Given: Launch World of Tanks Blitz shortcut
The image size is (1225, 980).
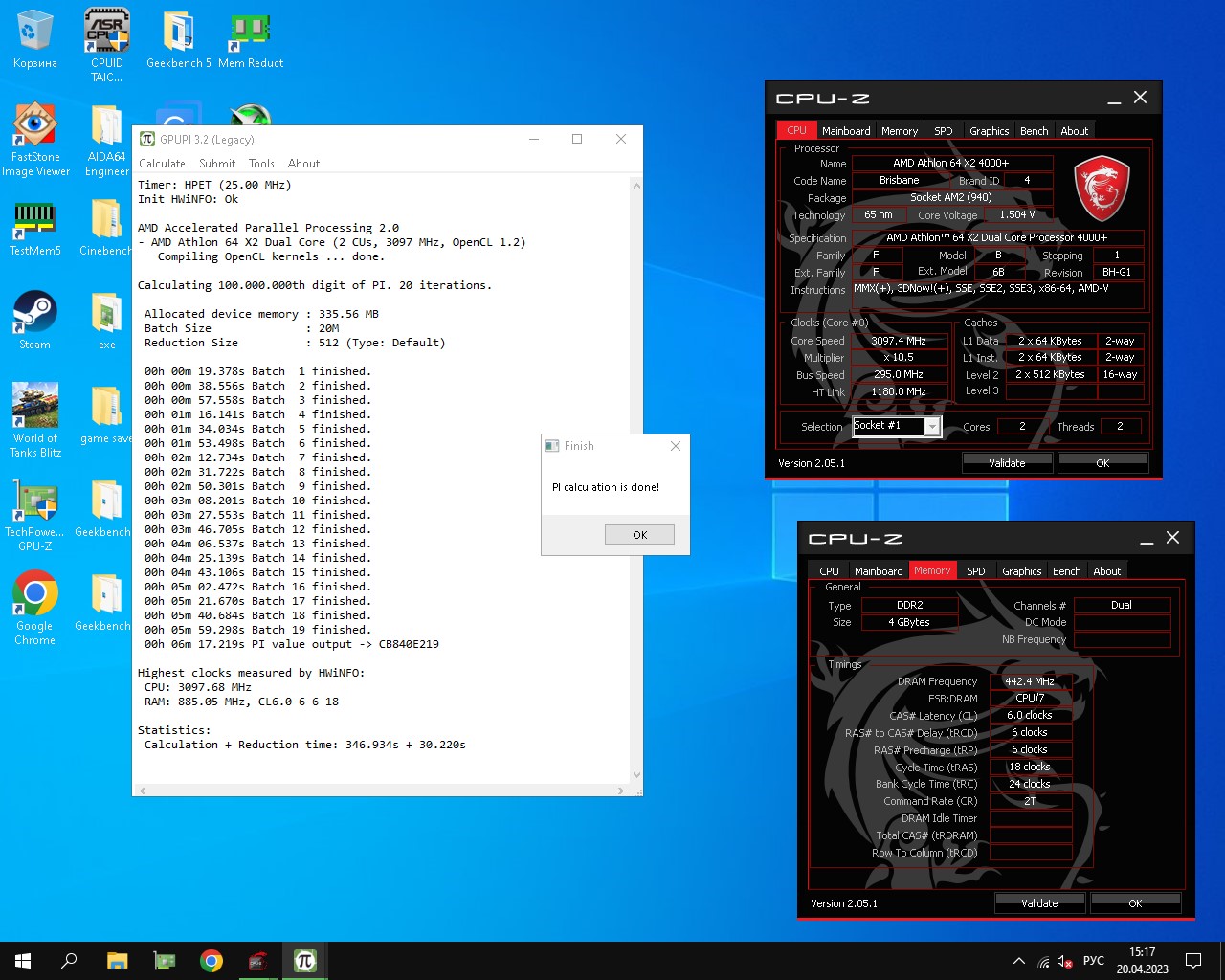Looking at the screenshot, I should 35,421.
